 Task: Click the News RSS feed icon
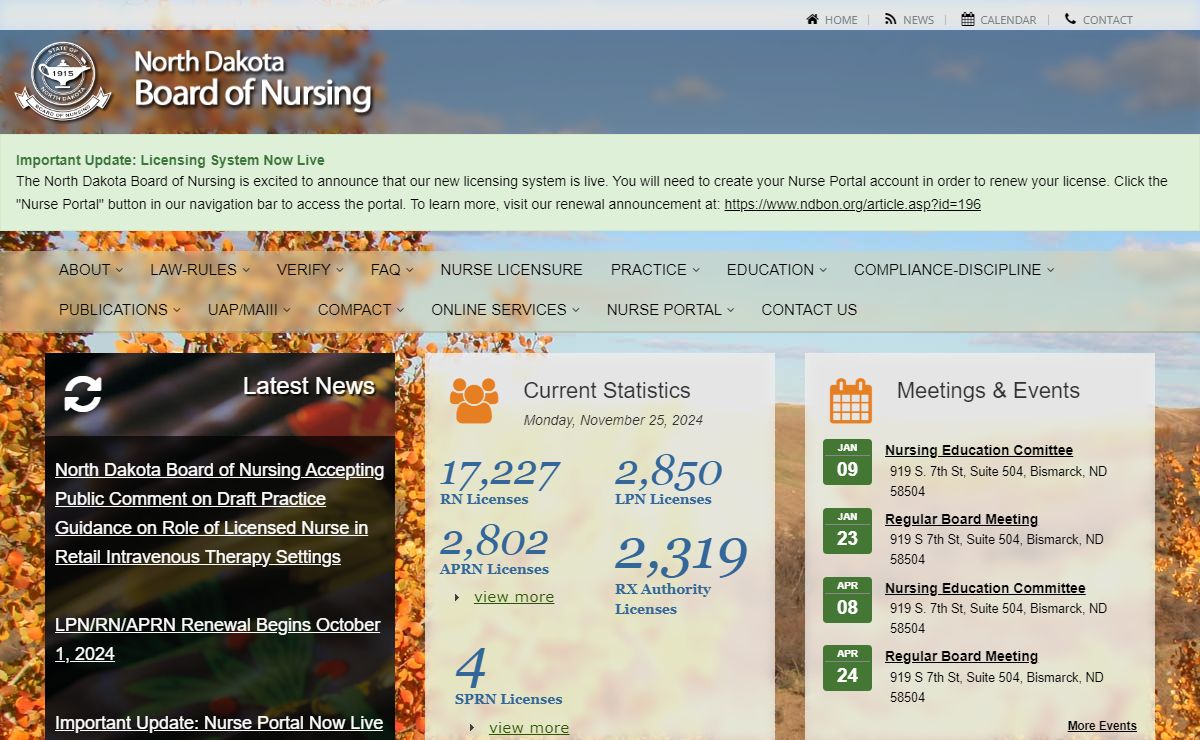890,19
